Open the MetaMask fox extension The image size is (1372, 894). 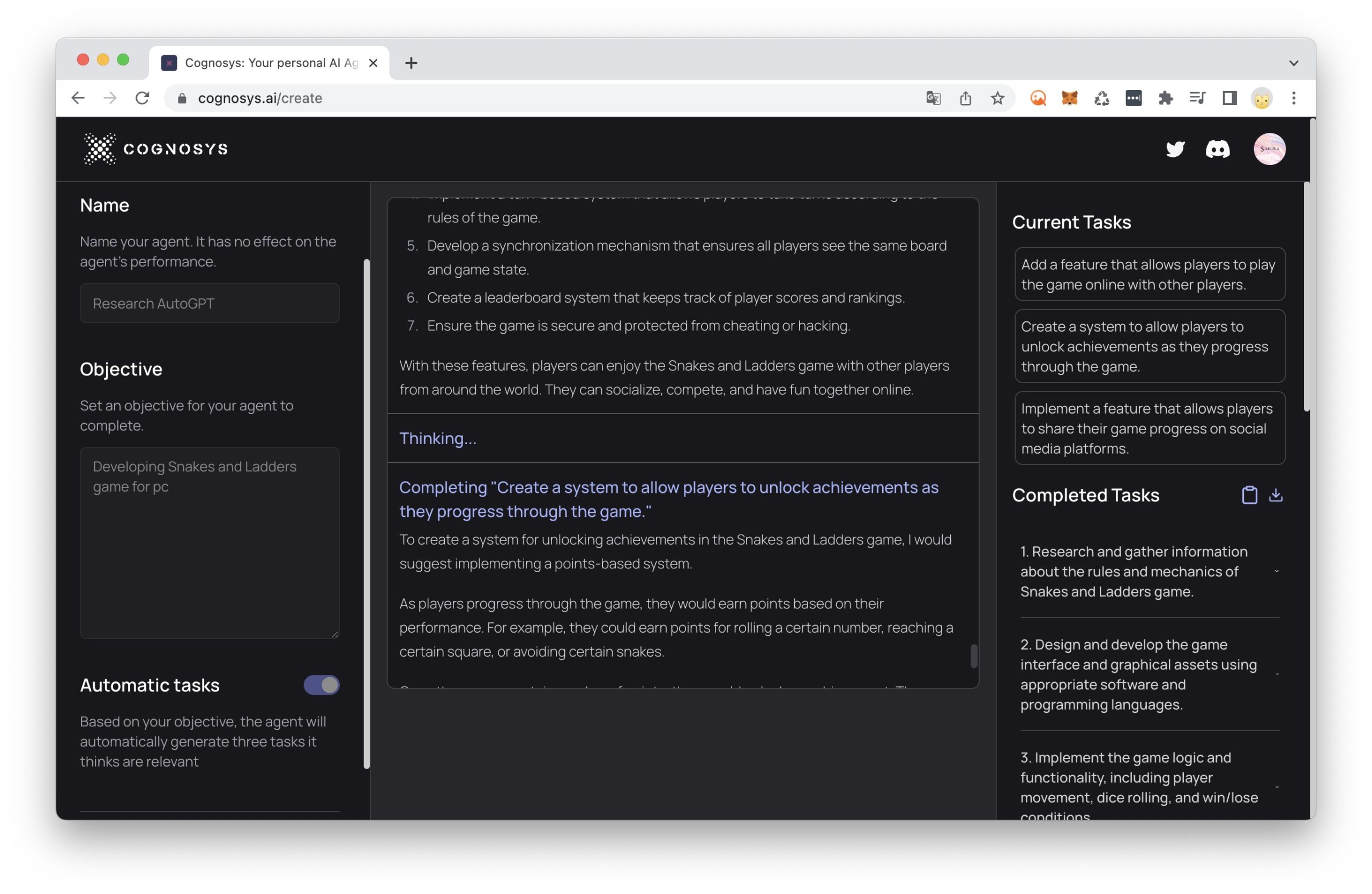(x=1069, y=98)
